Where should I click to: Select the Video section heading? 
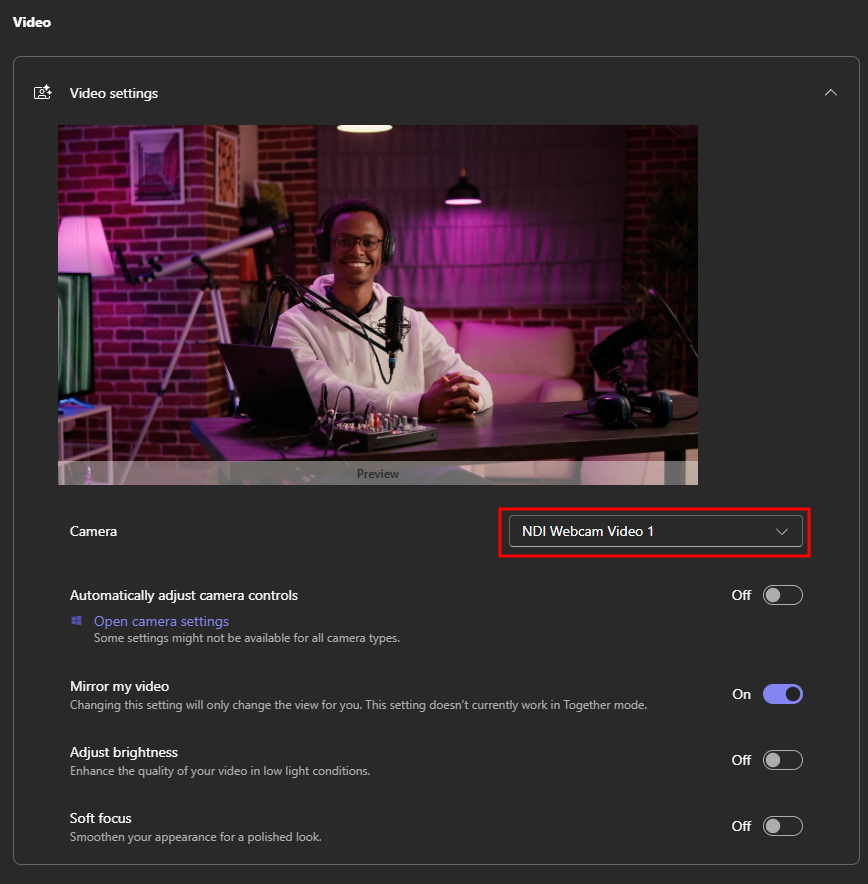(x=31, y=21)
